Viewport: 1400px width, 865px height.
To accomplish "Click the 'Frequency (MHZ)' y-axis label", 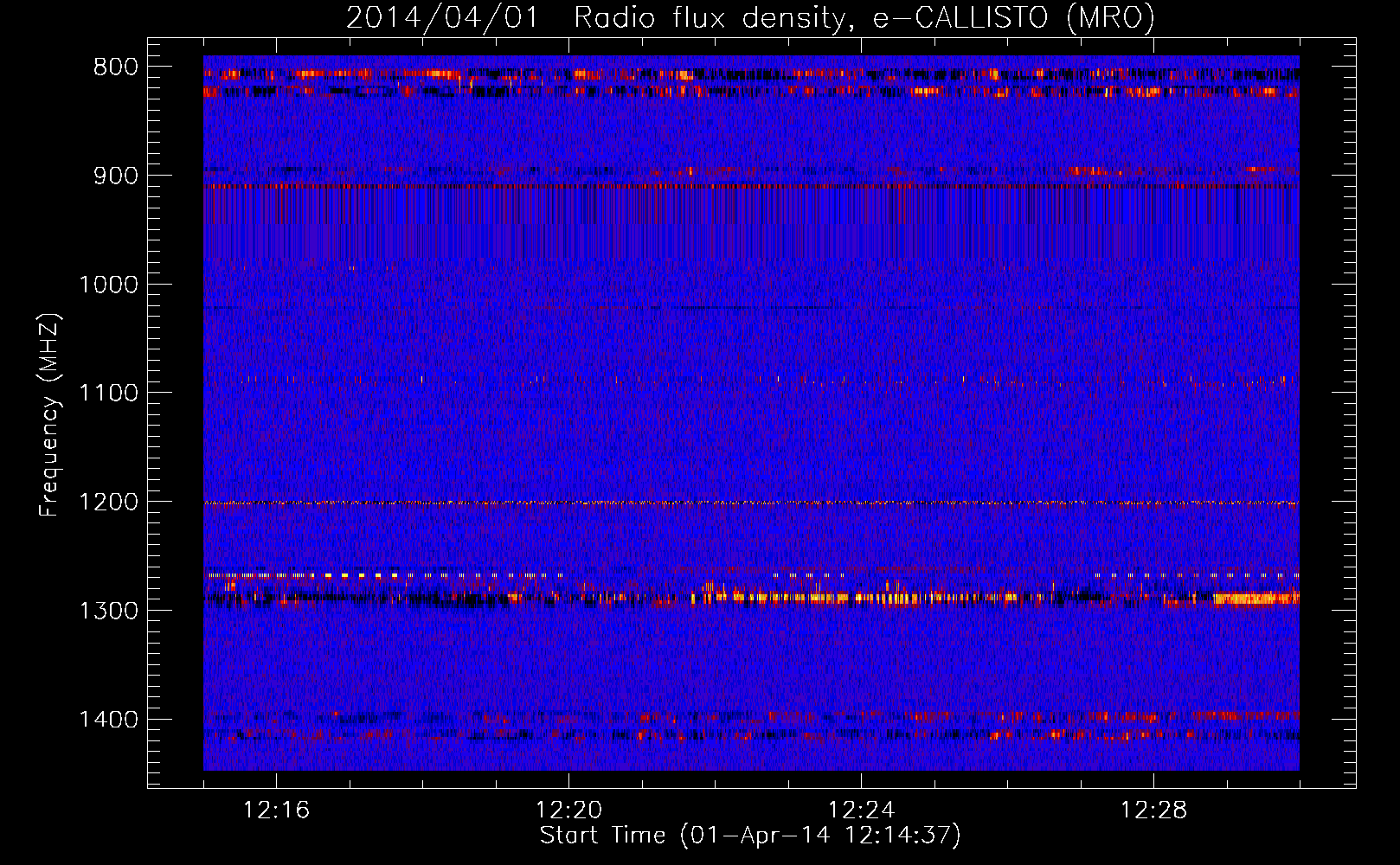I will pos(49,415).
